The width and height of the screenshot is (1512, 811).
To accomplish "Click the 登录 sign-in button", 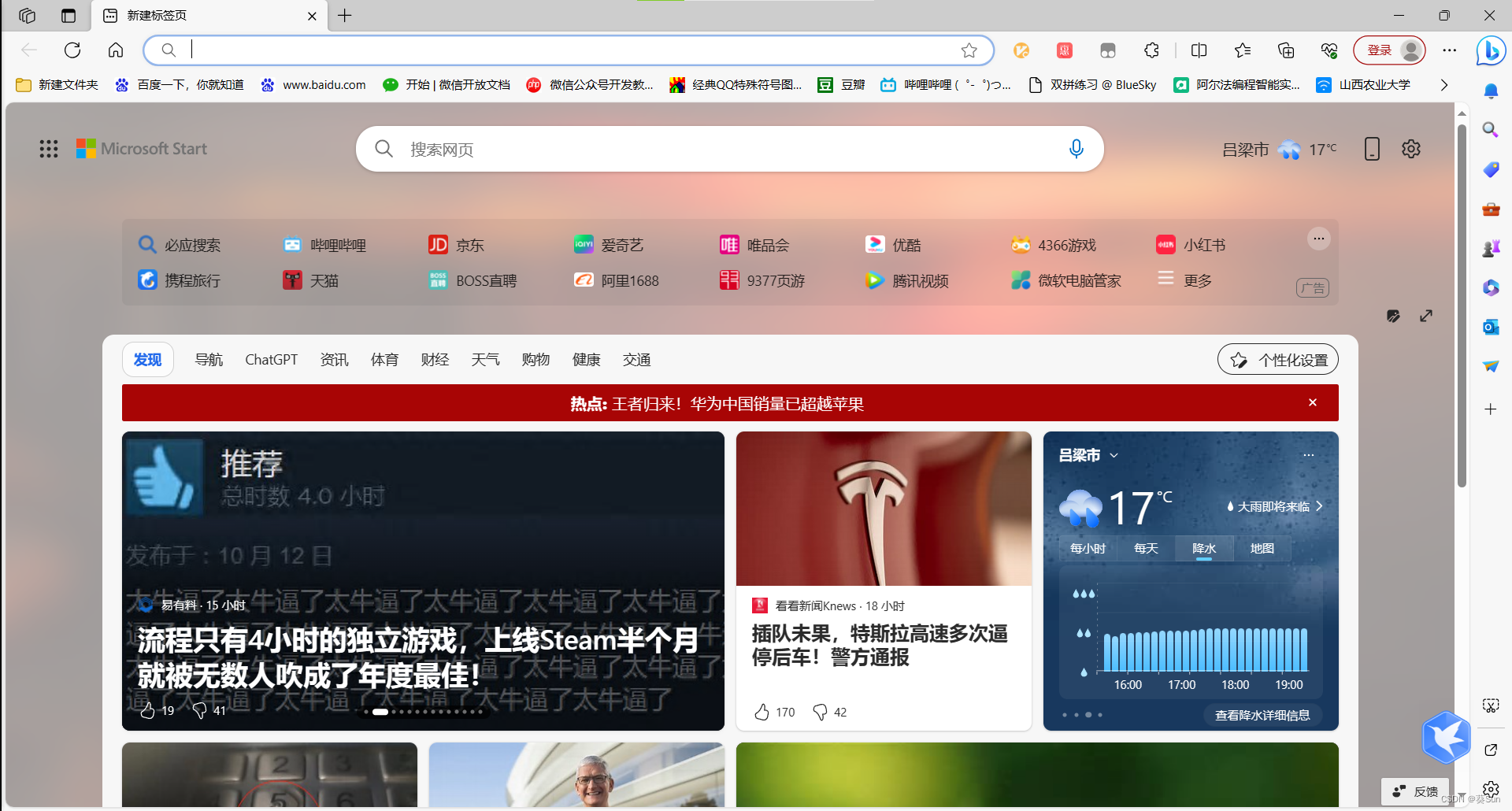I will coord(1389,50).
